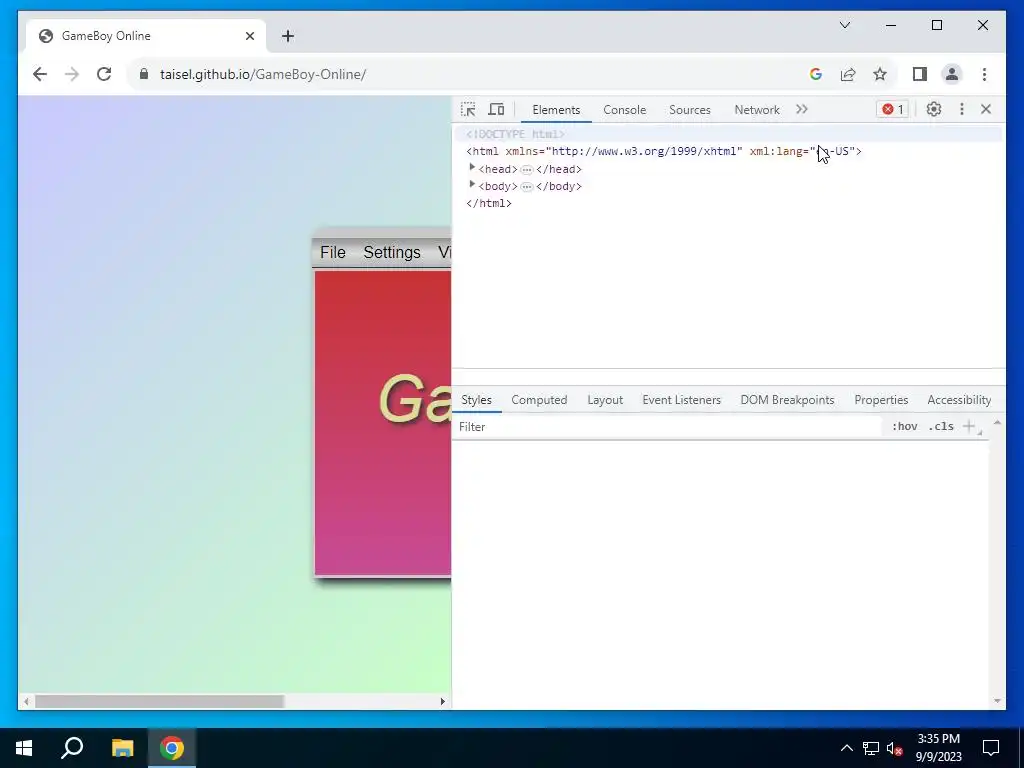Click the ellipsis inside head tag
The image size is (1024, 768).
tap(527, 169)
